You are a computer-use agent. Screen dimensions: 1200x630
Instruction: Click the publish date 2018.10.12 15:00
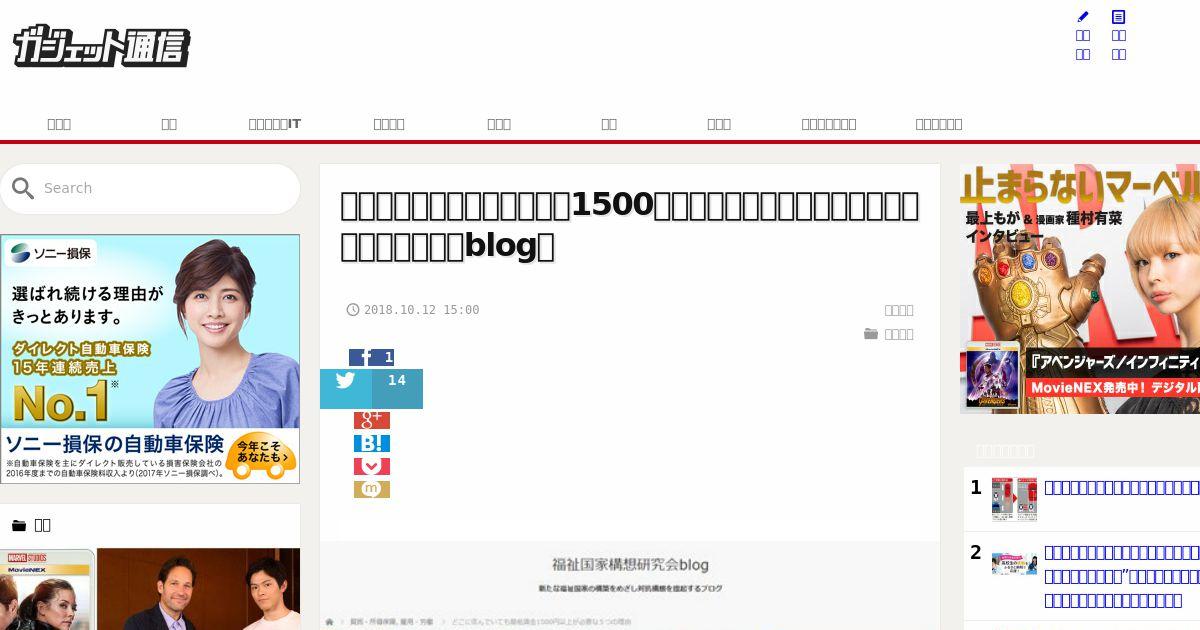[x=421, y=310]
